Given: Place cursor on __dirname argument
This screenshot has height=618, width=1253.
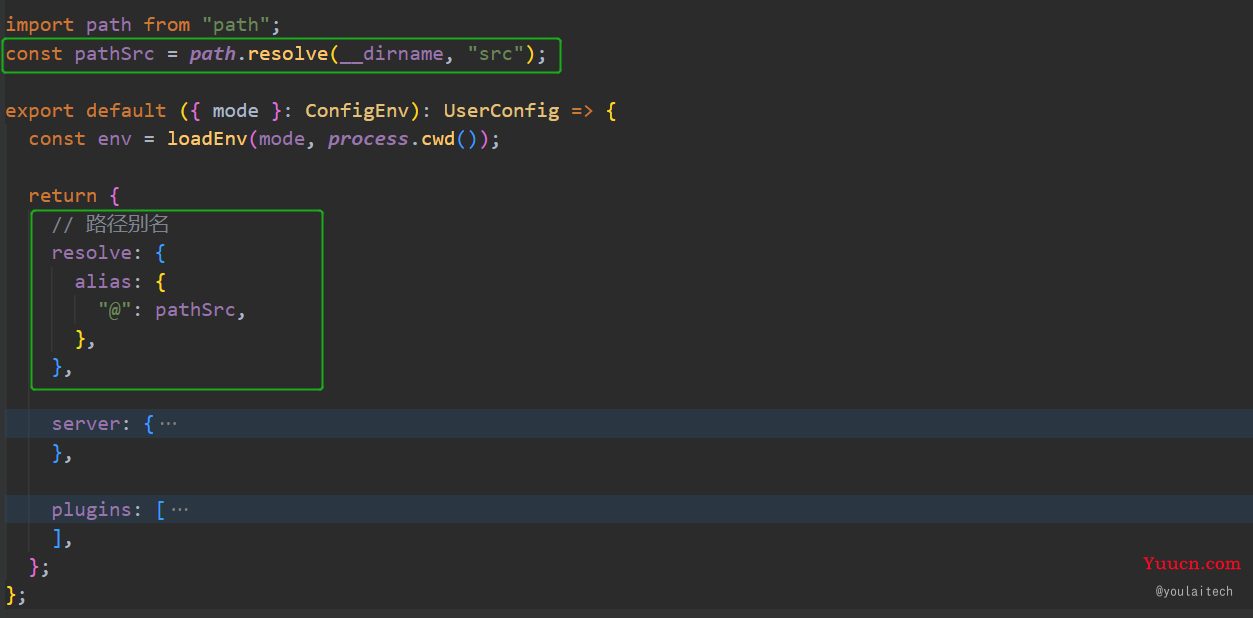Looking at the screenshot, I should (x=391, y=54).
